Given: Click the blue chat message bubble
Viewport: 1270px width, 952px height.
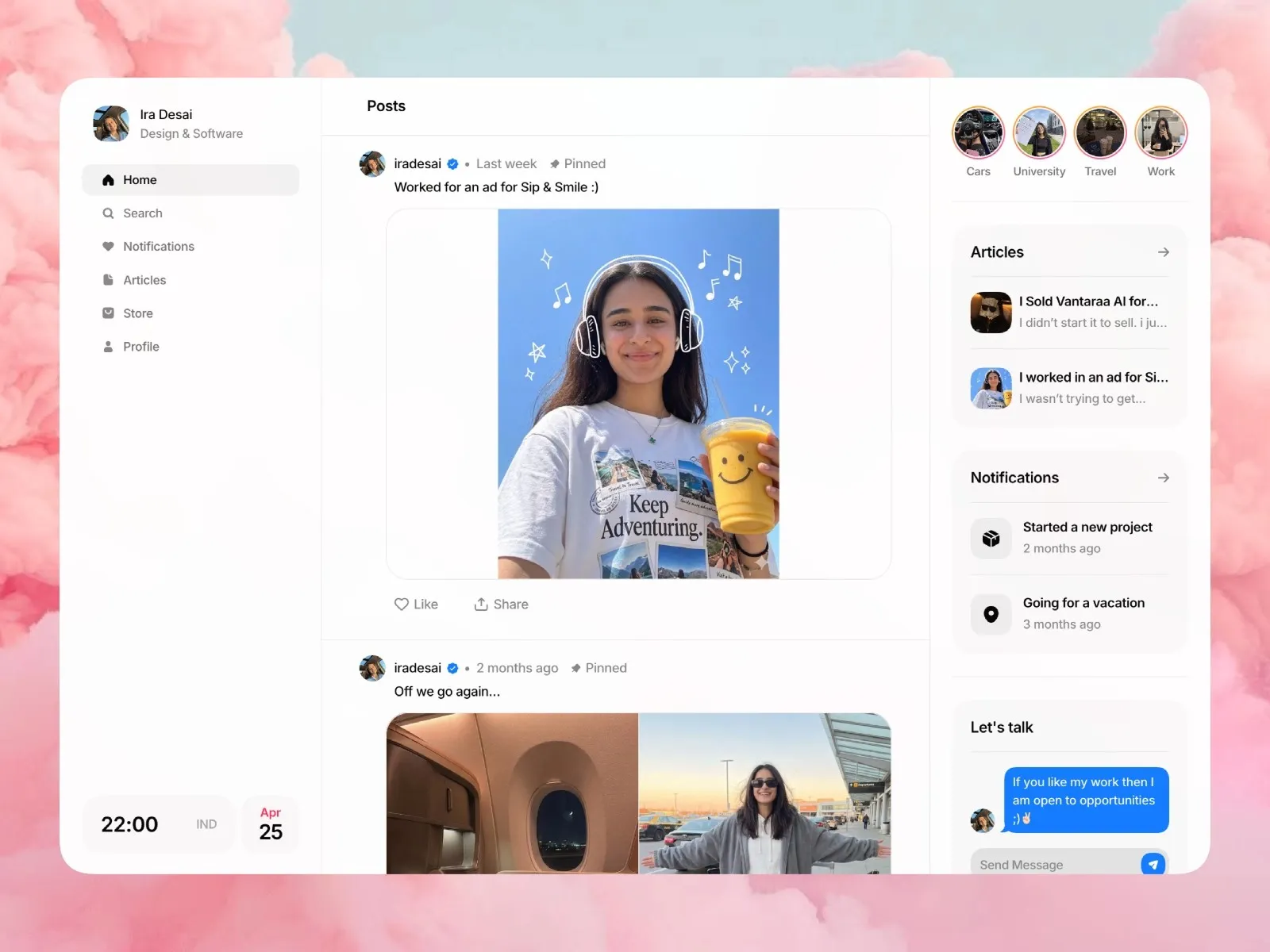Looking at the screenshot, I should [x=1086, y=800].
